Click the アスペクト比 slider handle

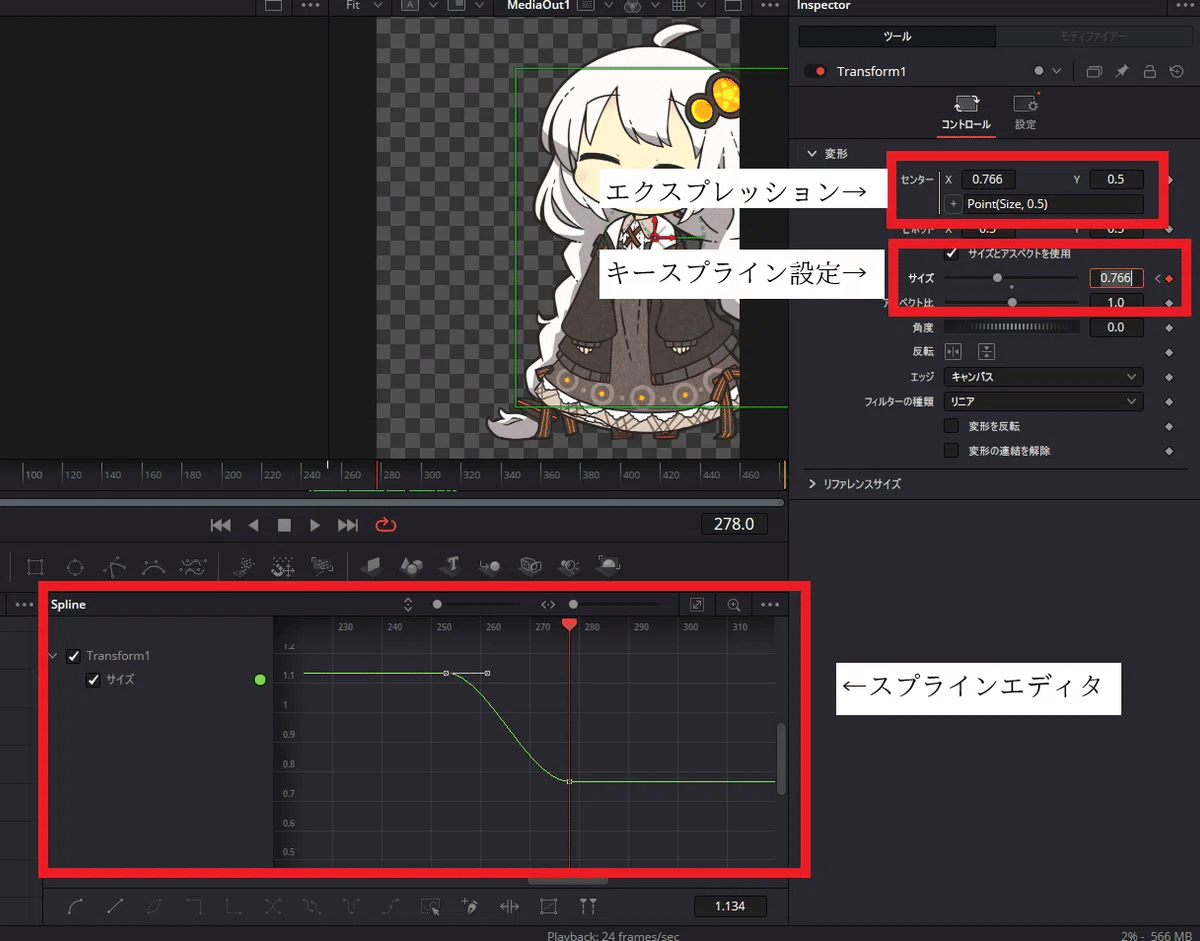(1013, 302)
